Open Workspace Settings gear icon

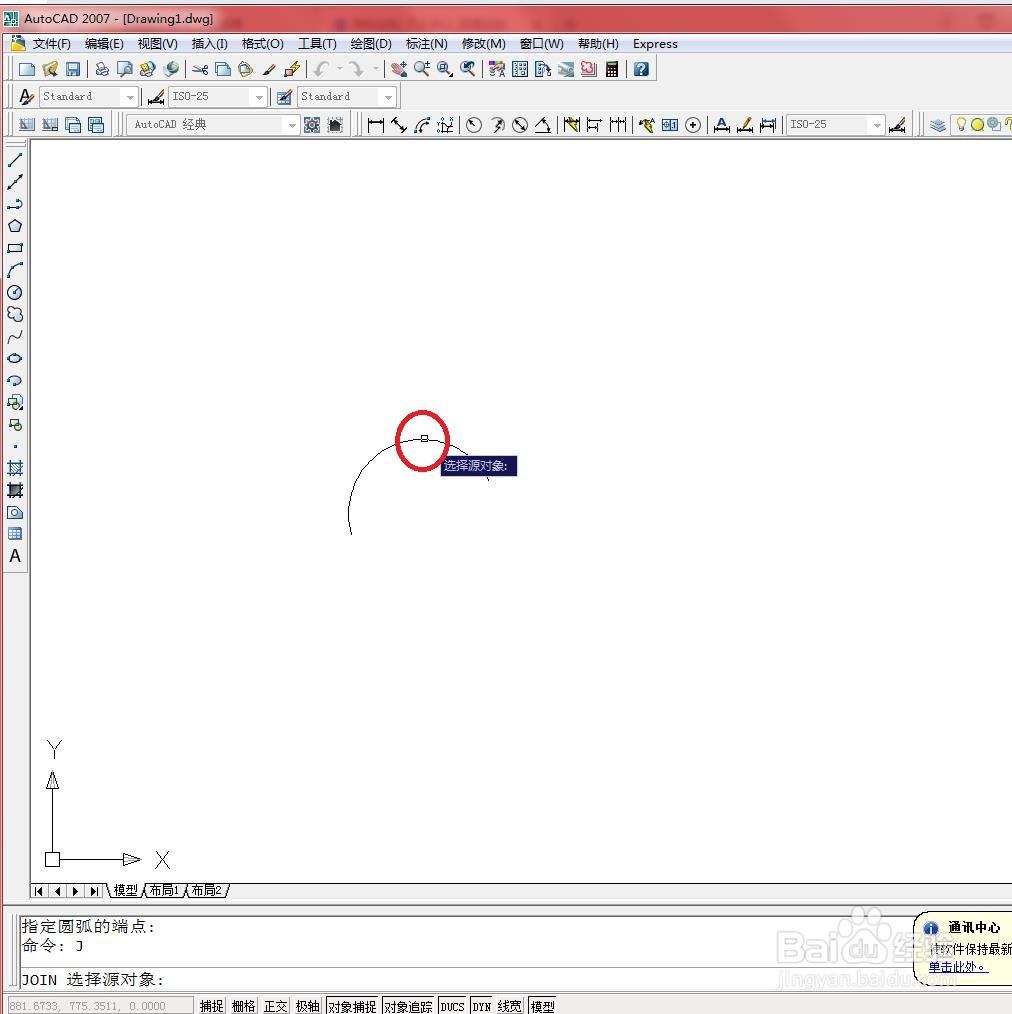tap(312, 125)
